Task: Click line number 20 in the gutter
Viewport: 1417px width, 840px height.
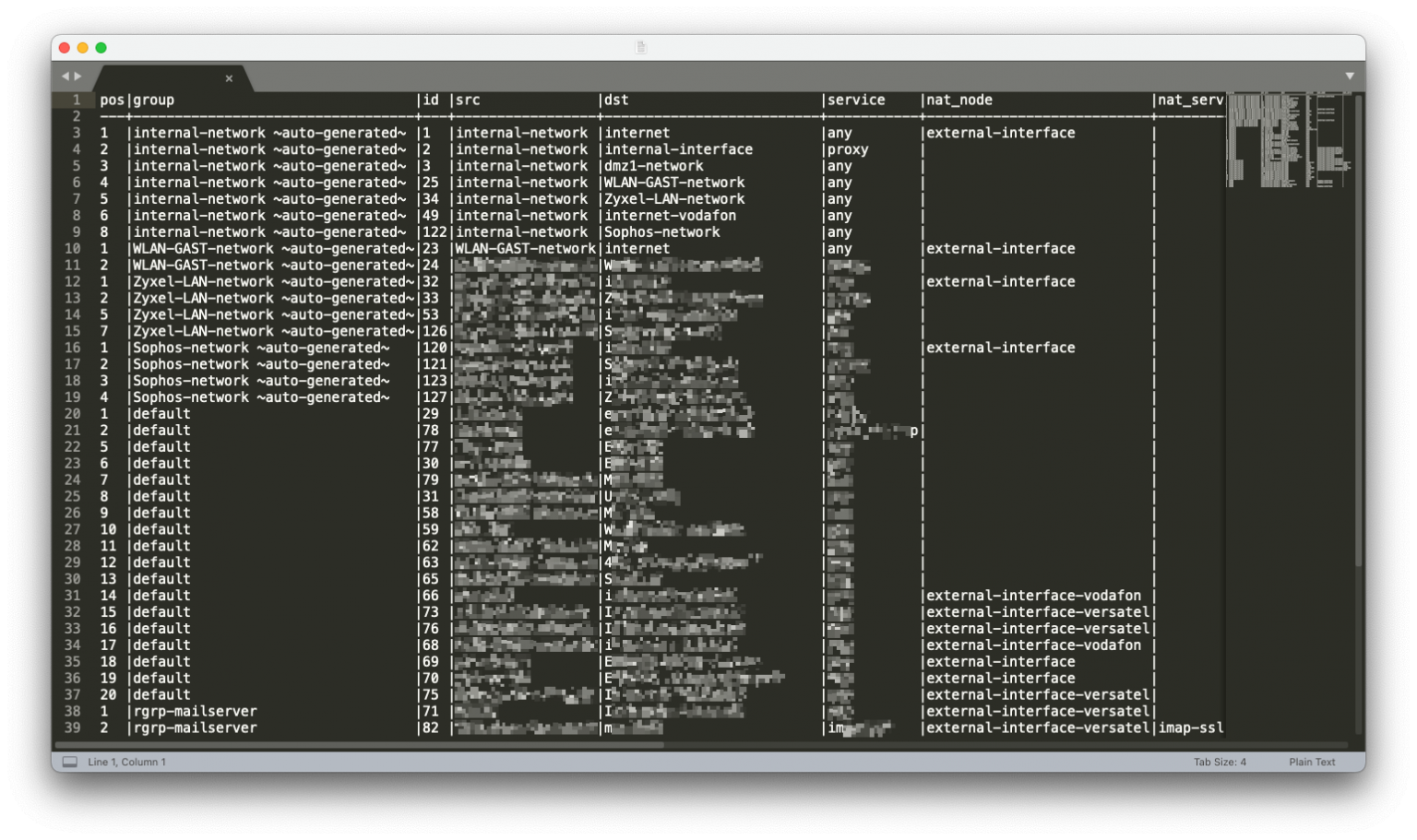Action: point(73,414)
